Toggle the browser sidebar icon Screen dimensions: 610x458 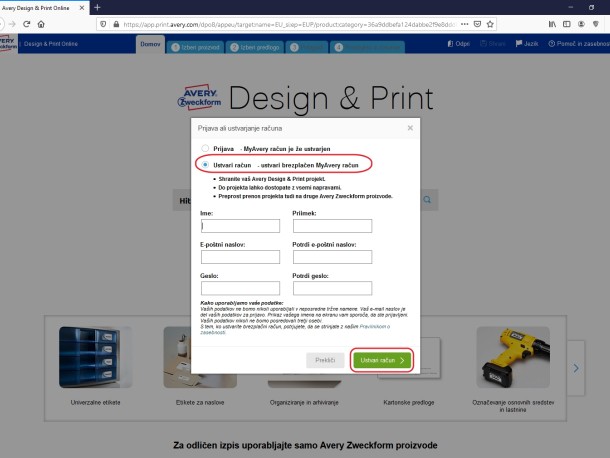(567, 24)
